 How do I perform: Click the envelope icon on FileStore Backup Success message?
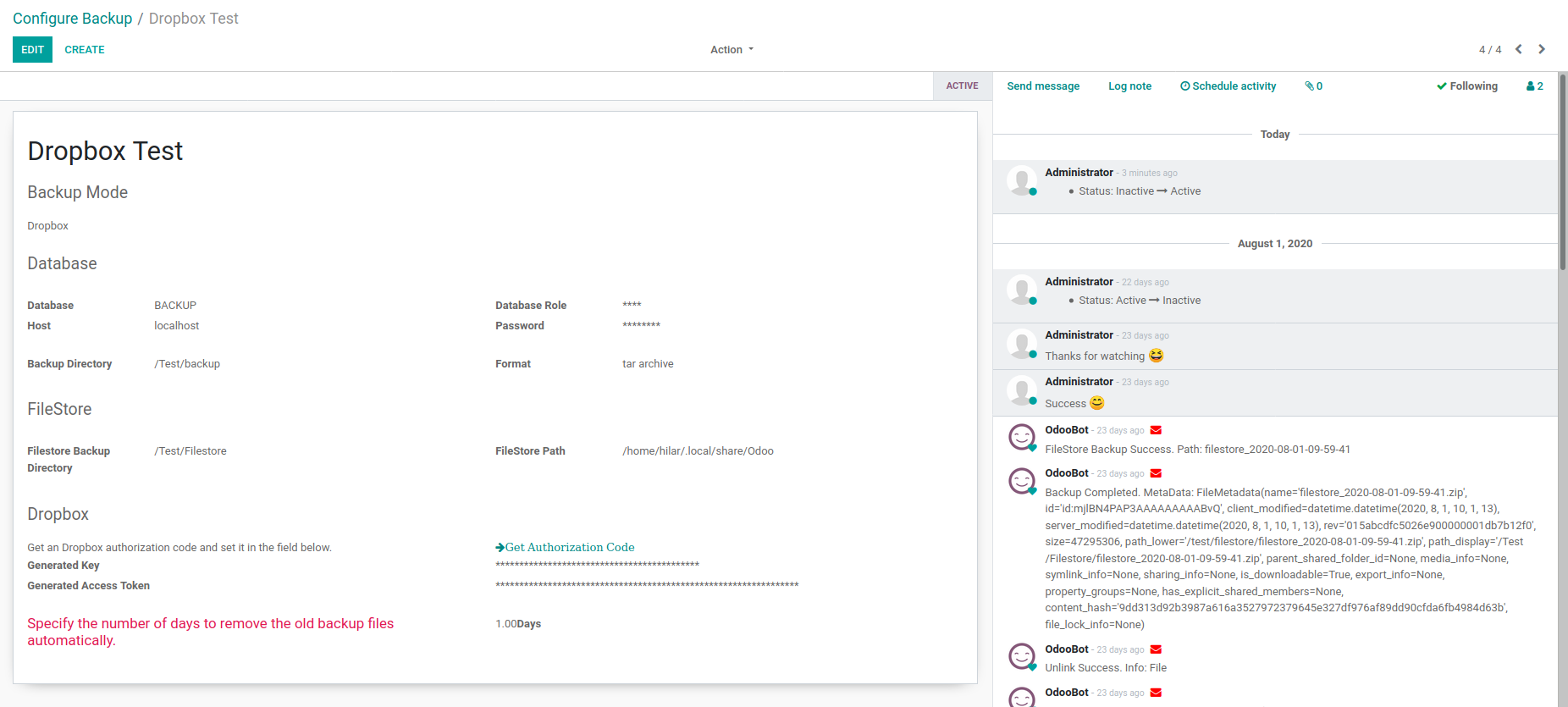[x=1156, y=430]
